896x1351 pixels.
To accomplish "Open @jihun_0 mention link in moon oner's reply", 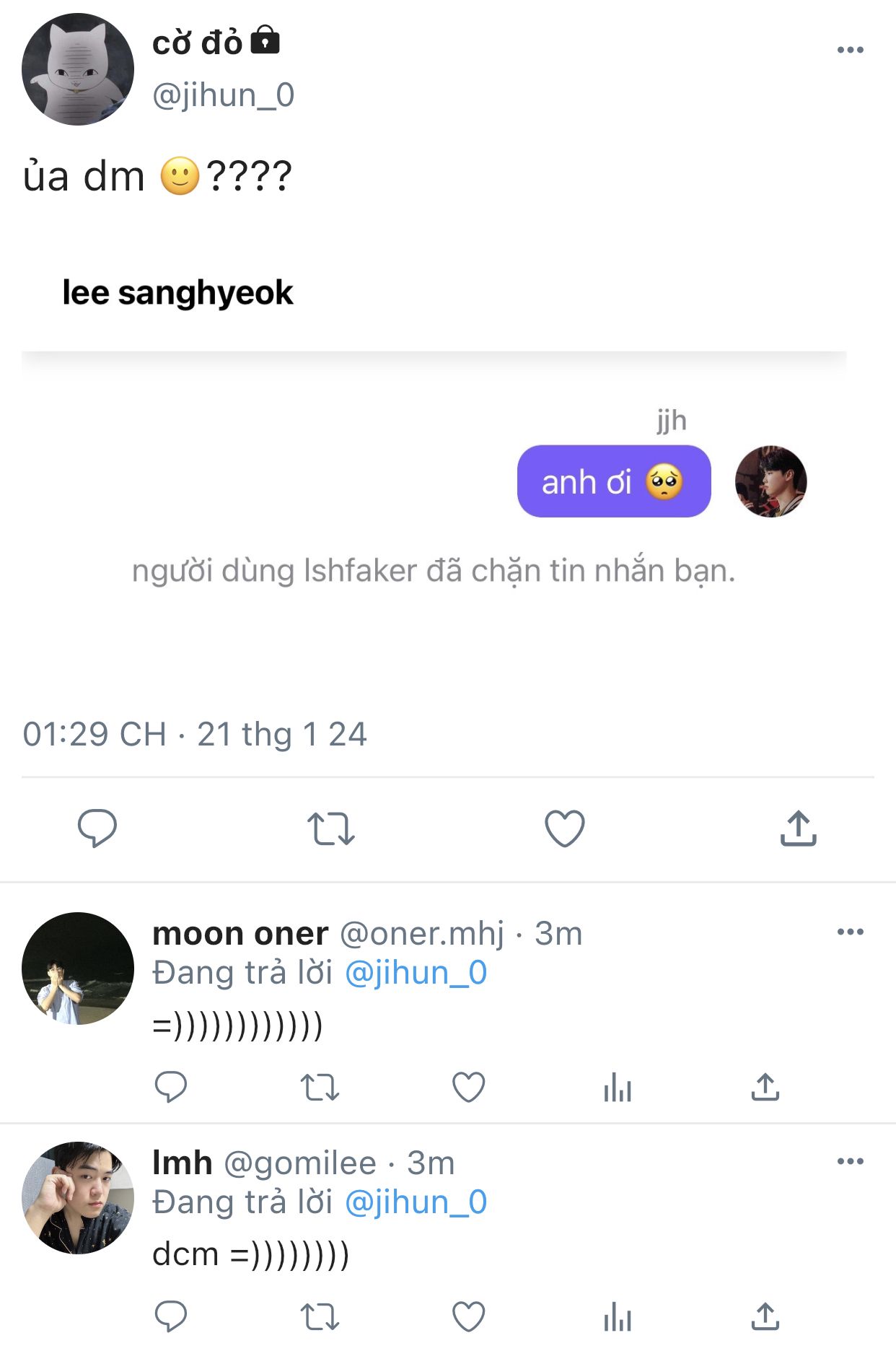I will 416,973.
